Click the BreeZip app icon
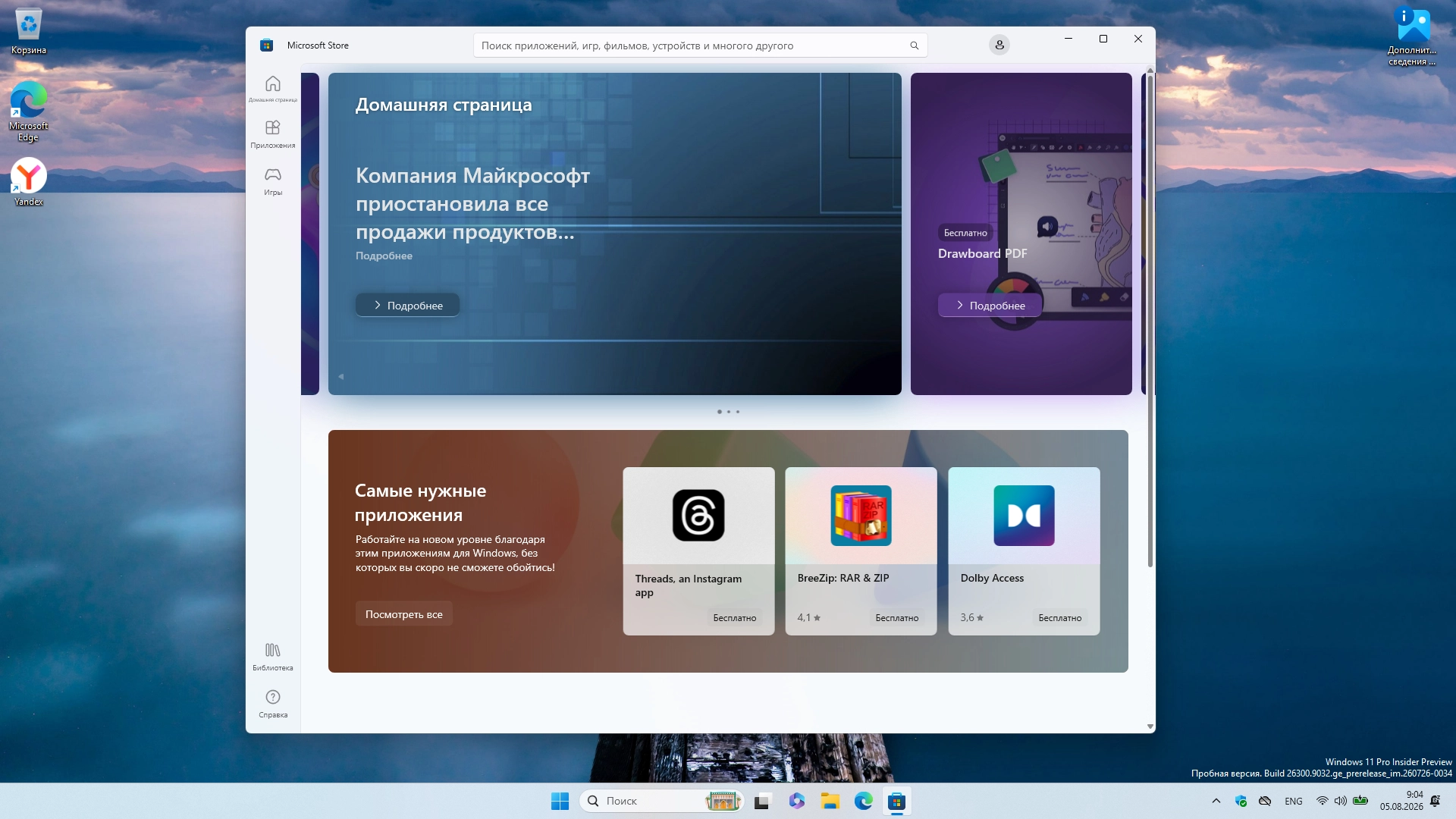This screenshot has height=819, width=1456. 861,516
